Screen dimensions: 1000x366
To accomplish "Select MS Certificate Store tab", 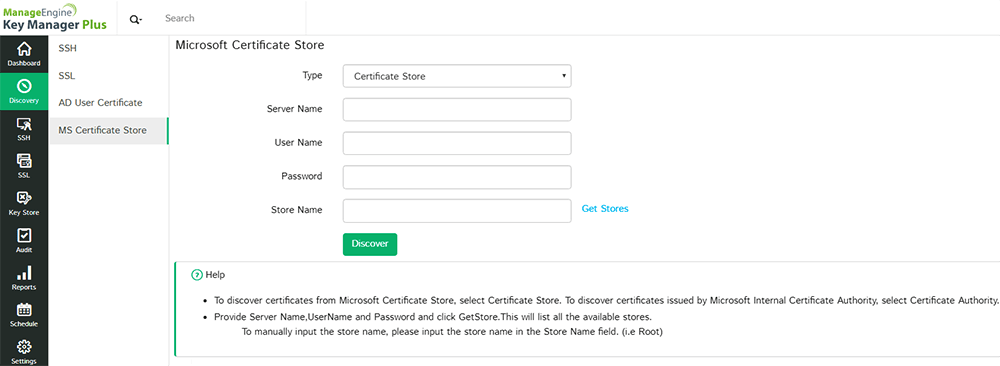I will click(108, 131).
